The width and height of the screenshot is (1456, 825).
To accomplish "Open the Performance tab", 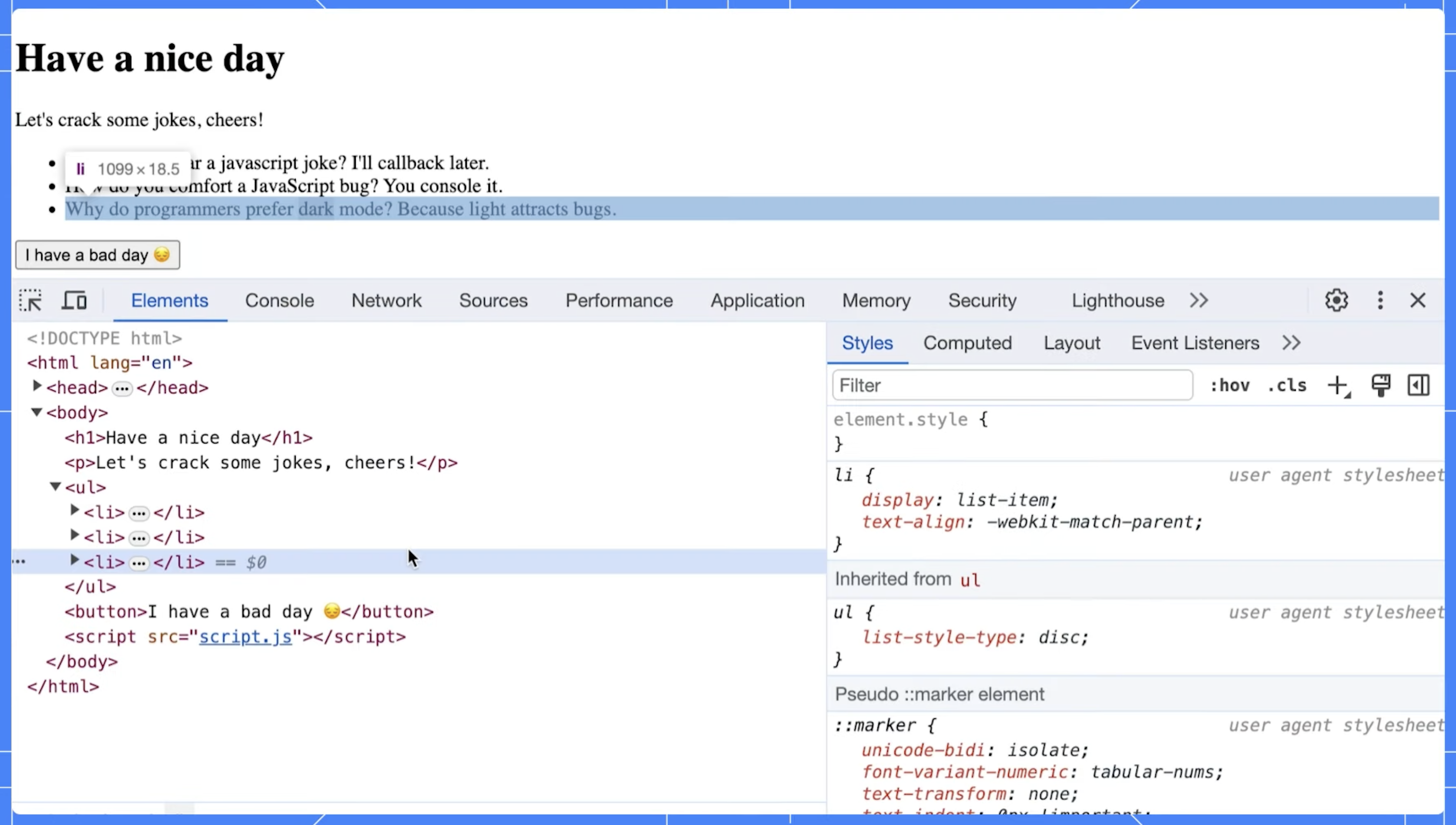I will pos(619,300).
